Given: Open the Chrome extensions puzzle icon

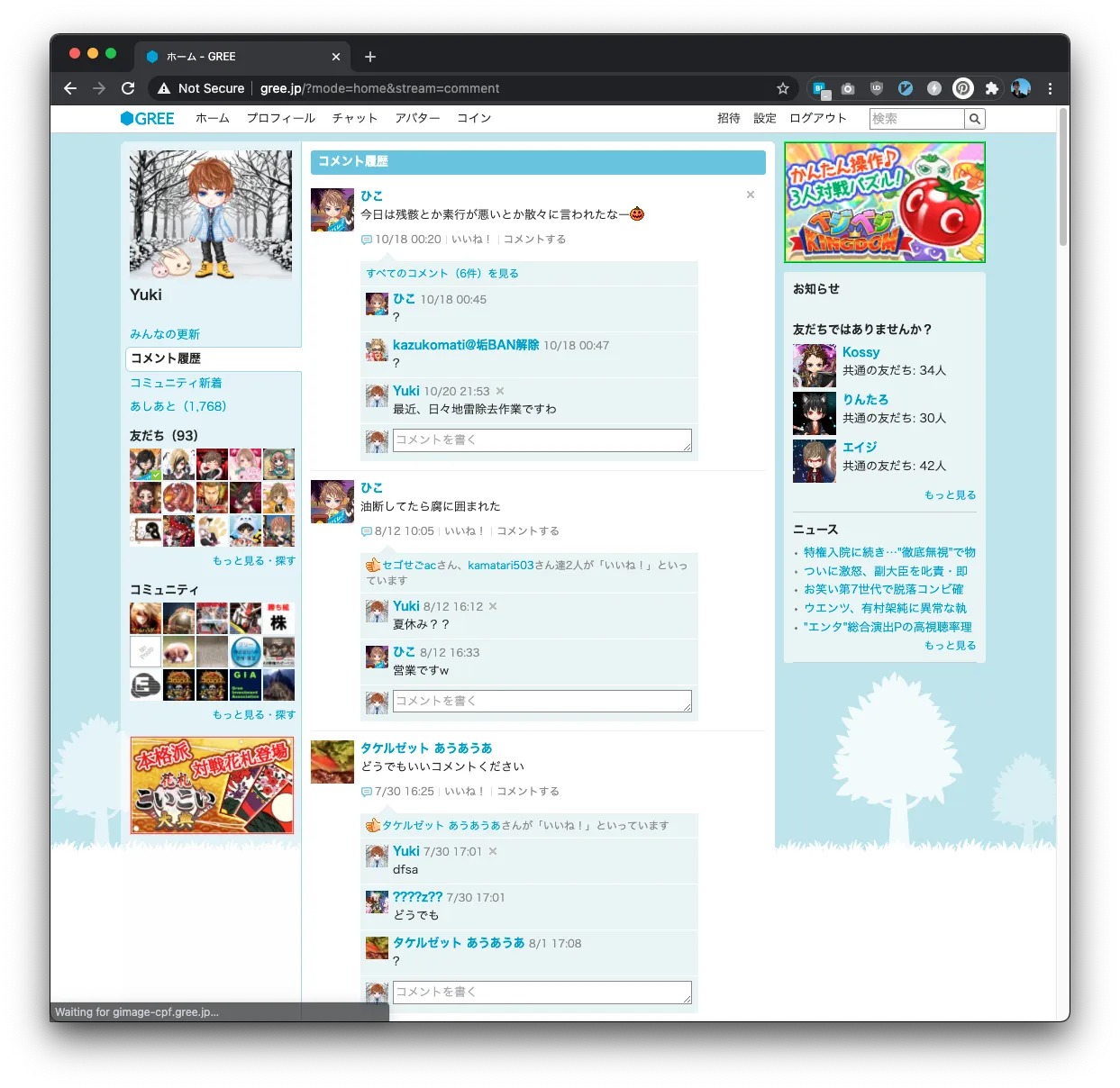Looking at the screenshot, I should (991, 88).
